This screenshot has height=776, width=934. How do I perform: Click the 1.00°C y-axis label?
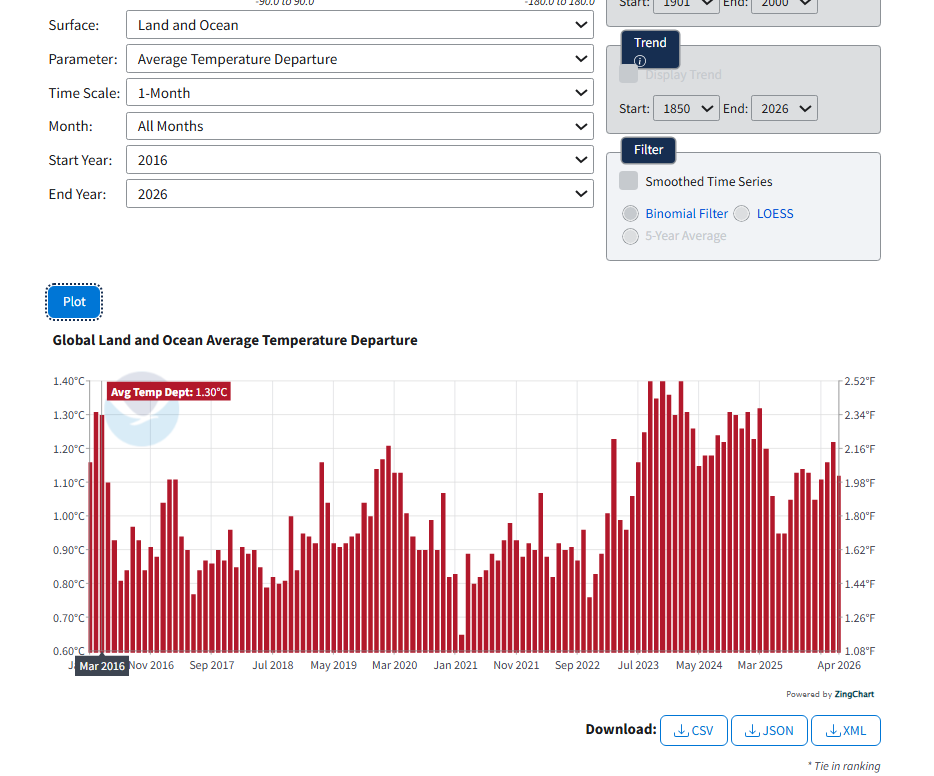(69, 516)
